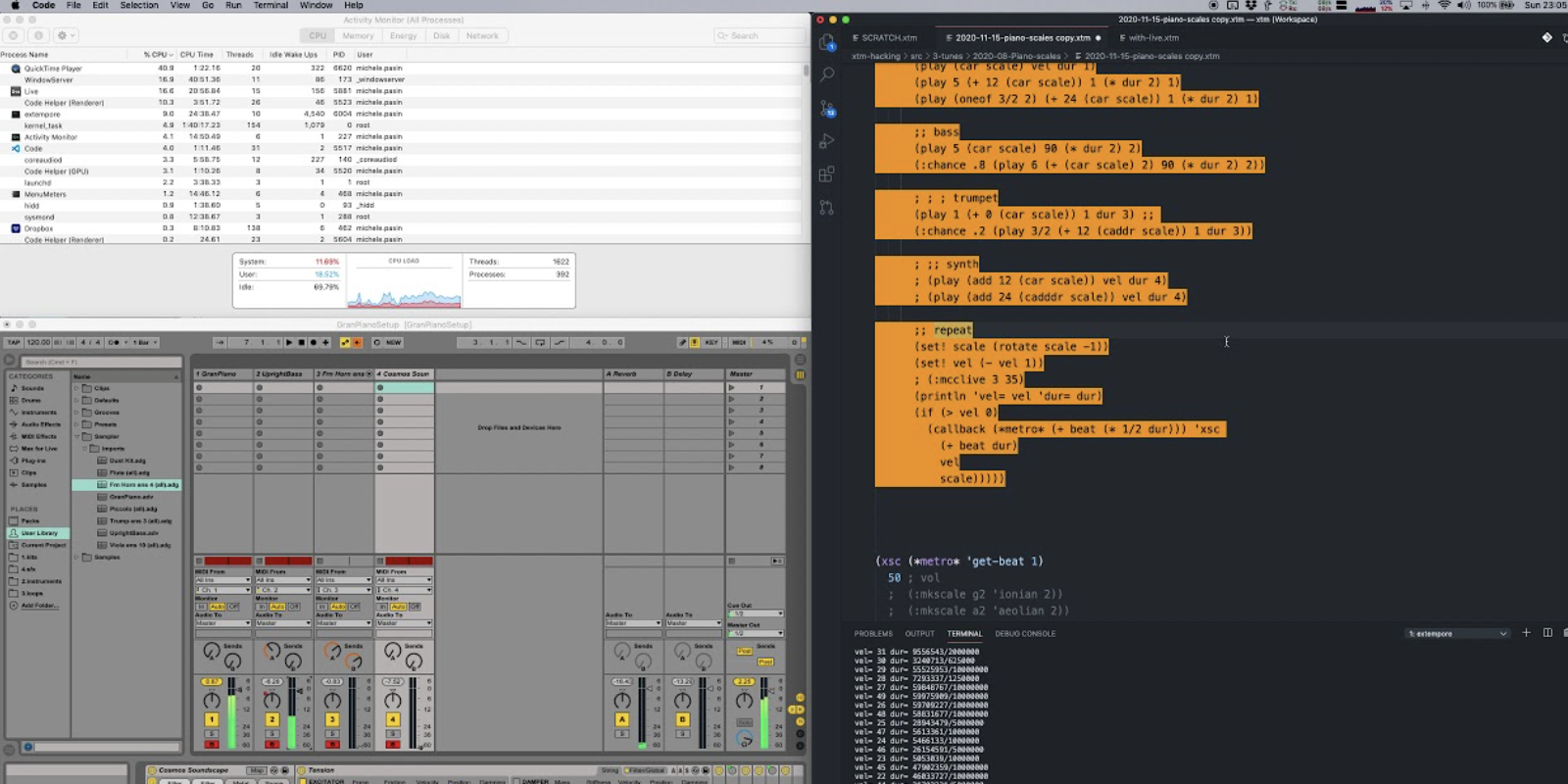
Task: Toggle return track A activator button
Action: click(621, 719)
